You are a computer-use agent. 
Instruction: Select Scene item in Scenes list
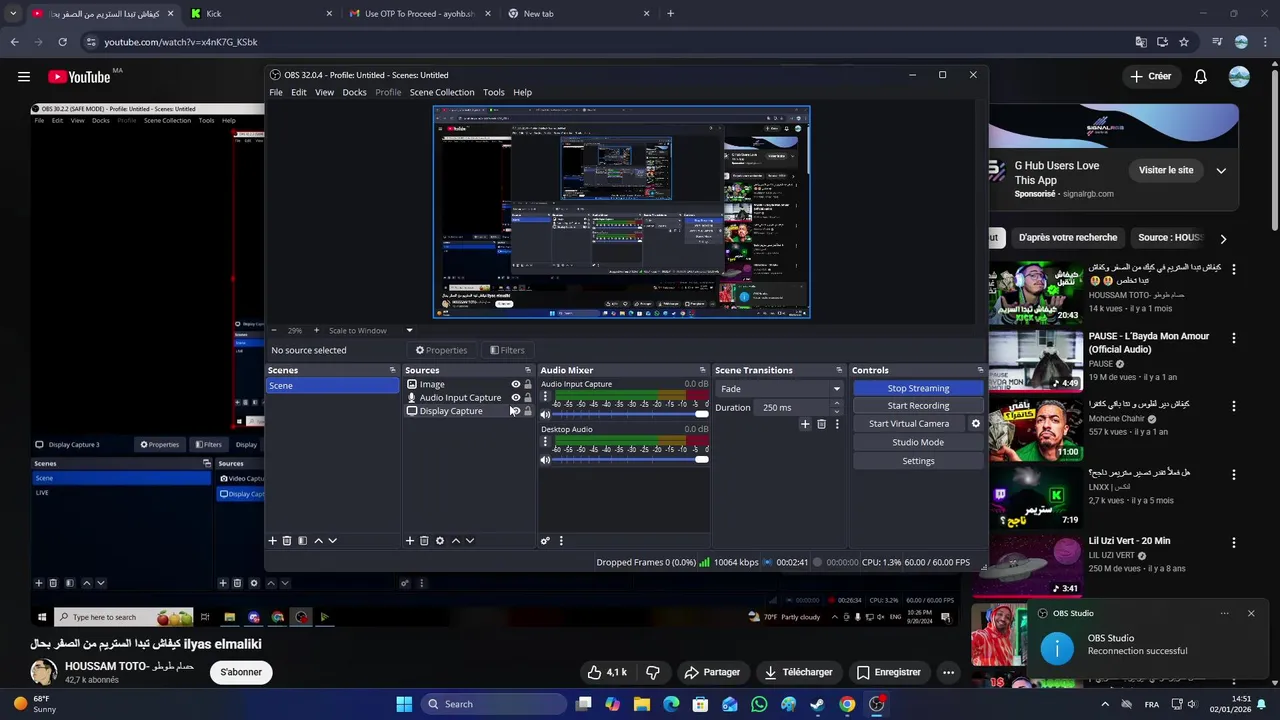click(332, 386)
